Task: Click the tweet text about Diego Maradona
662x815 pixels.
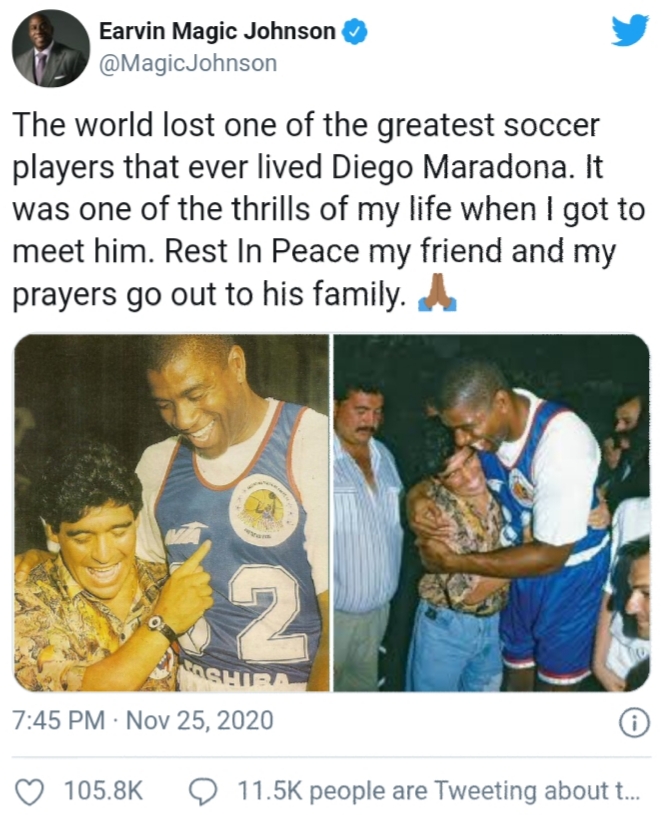Action: click(329, 210)
